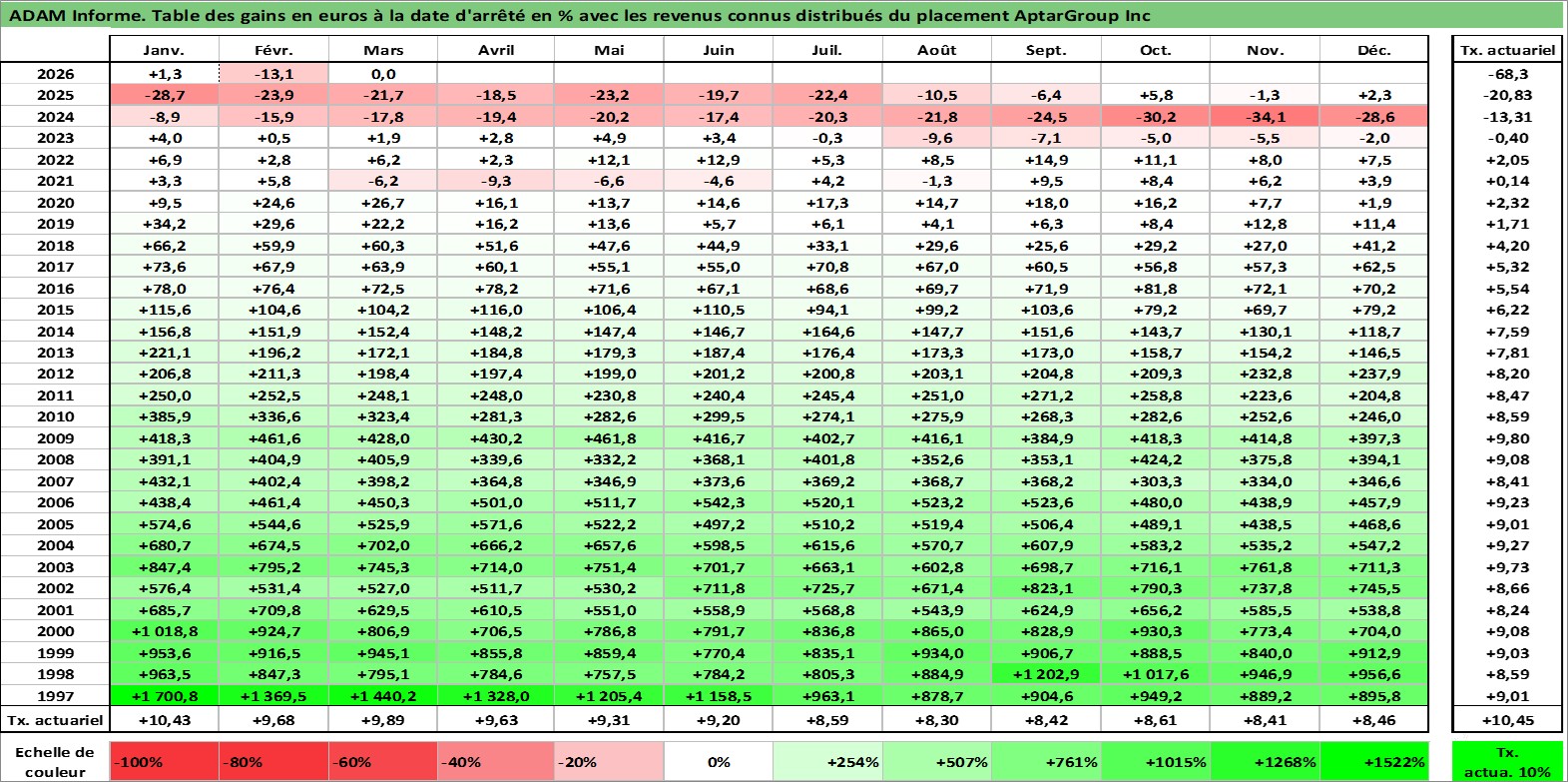Click the 'Echelle de couleur' legend label
Viewport: 1568px width, 782px height.
pyautogui.click(x=55, y=761)
